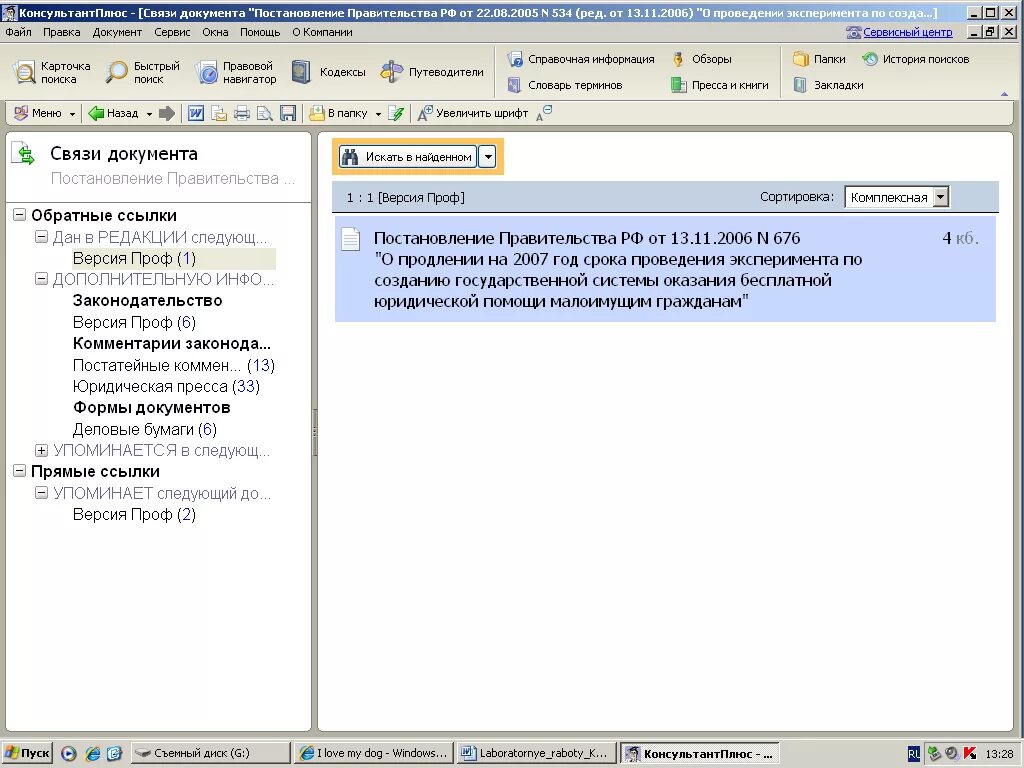
Task: Open Съемный диск (G:) taskbar window
Action: point(210,753)
